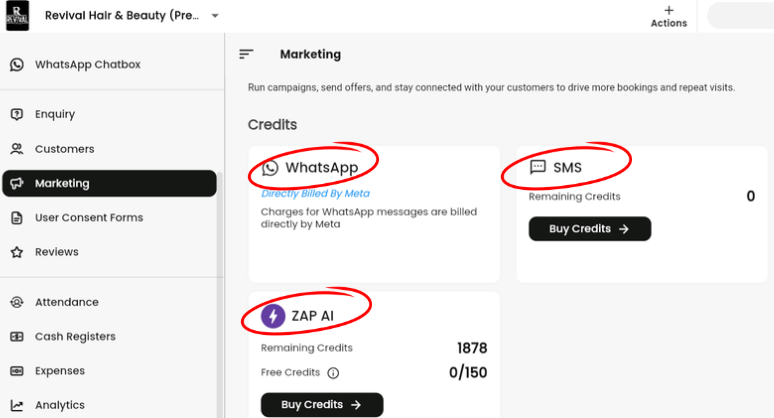Click the Free Credits info icon
This screenshot has height=418, width=774.
click(333, 373)
